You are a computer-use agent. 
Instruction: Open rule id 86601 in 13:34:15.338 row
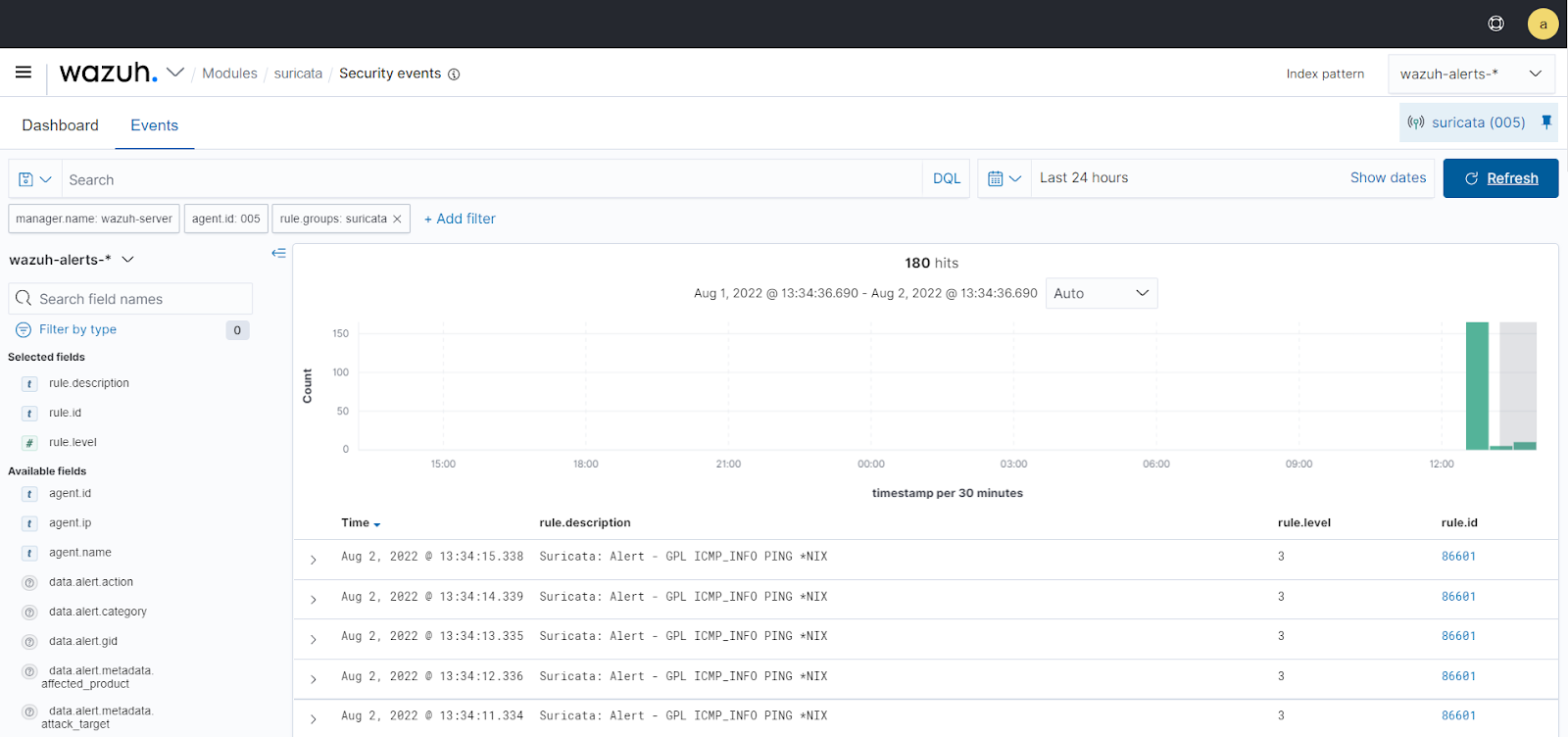pyautogui.click(x=1458, y=557)
